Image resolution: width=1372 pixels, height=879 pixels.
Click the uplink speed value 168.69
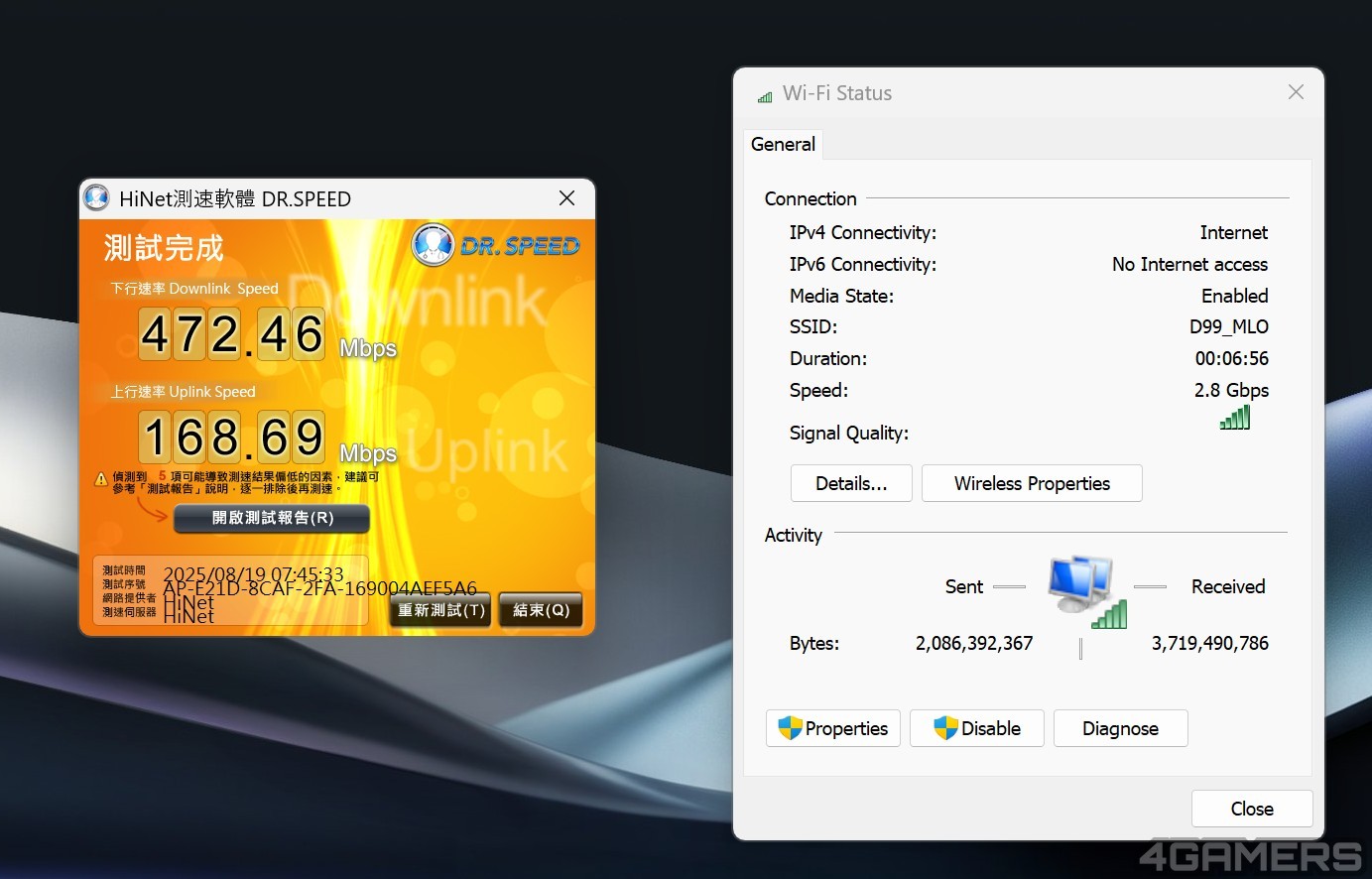(232, 437)
